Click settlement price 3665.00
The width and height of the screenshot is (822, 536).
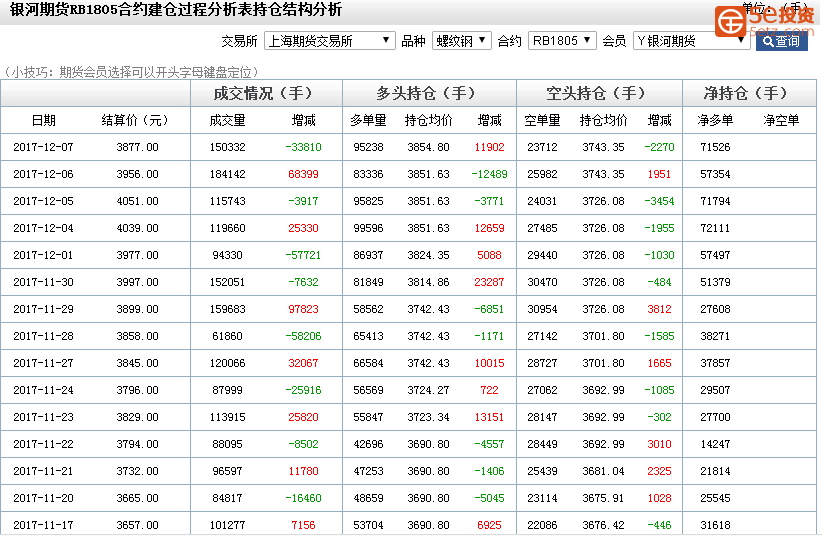[x=137, y=498]
